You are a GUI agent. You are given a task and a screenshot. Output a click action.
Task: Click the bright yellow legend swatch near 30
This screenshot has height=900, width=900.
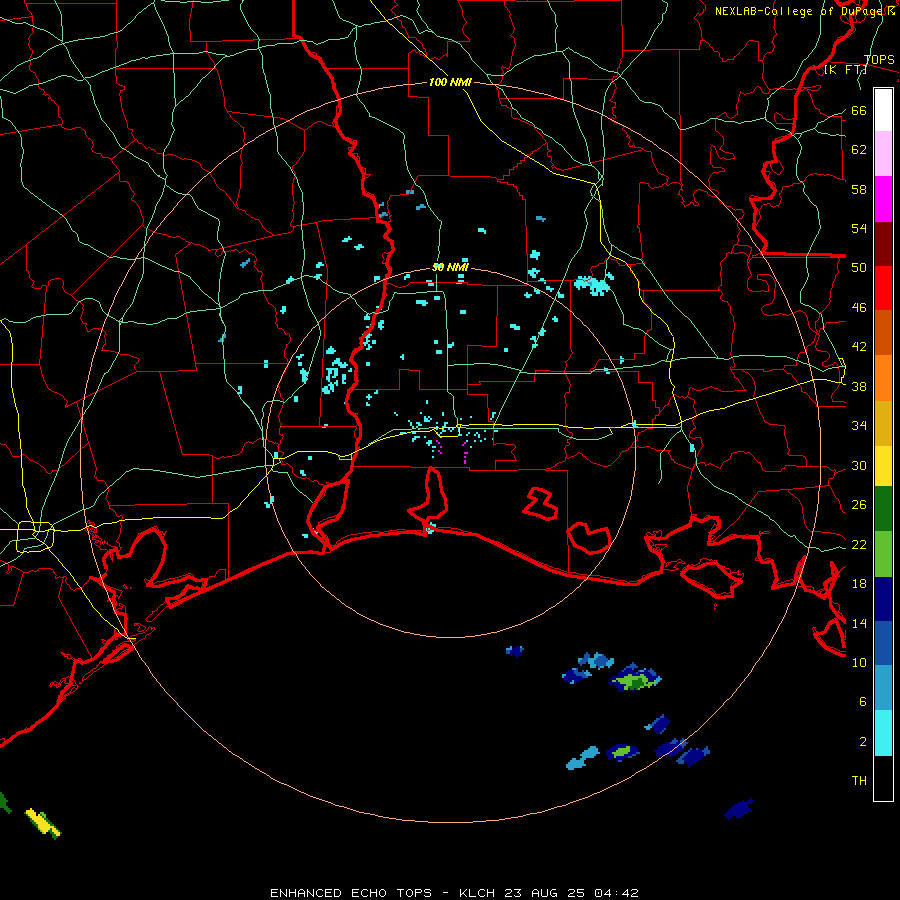tap(883, 466)
